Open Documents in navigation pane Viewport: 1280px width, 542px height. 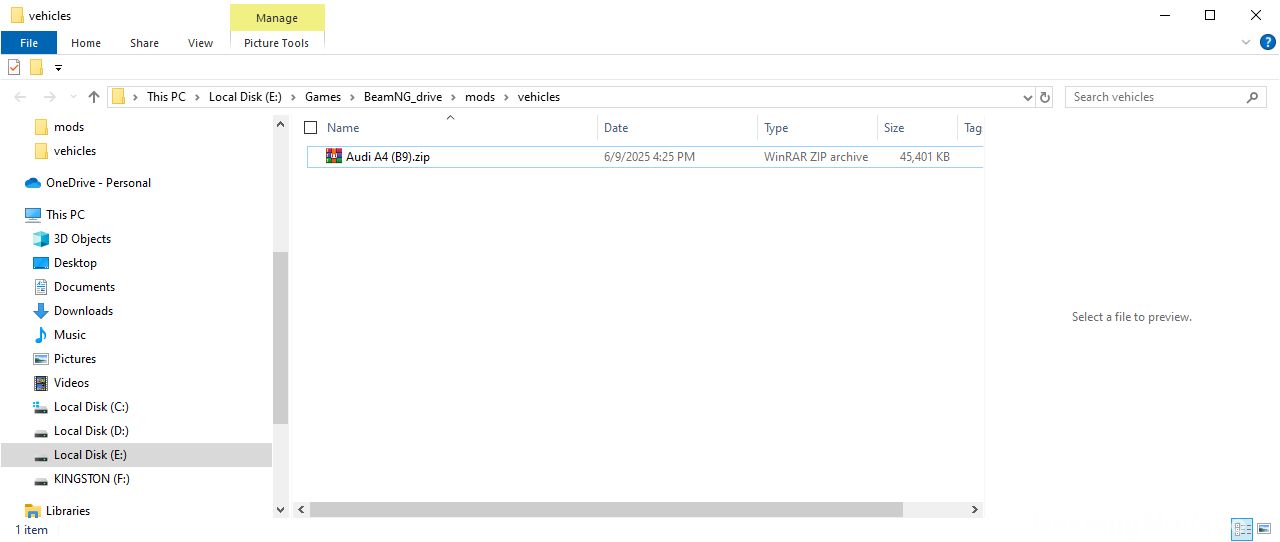click(x=84, y=287)
